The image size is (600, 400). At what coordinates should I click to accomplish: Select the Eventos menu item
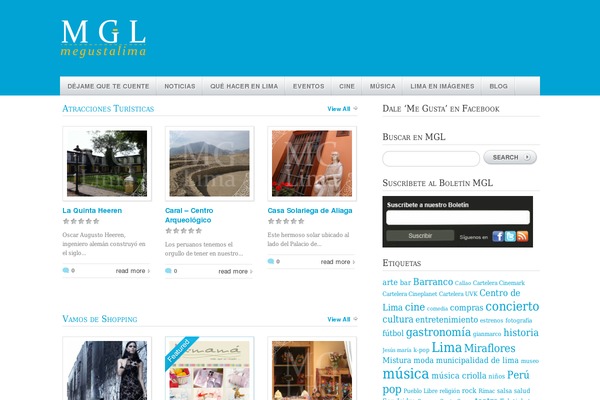(308, 86)
